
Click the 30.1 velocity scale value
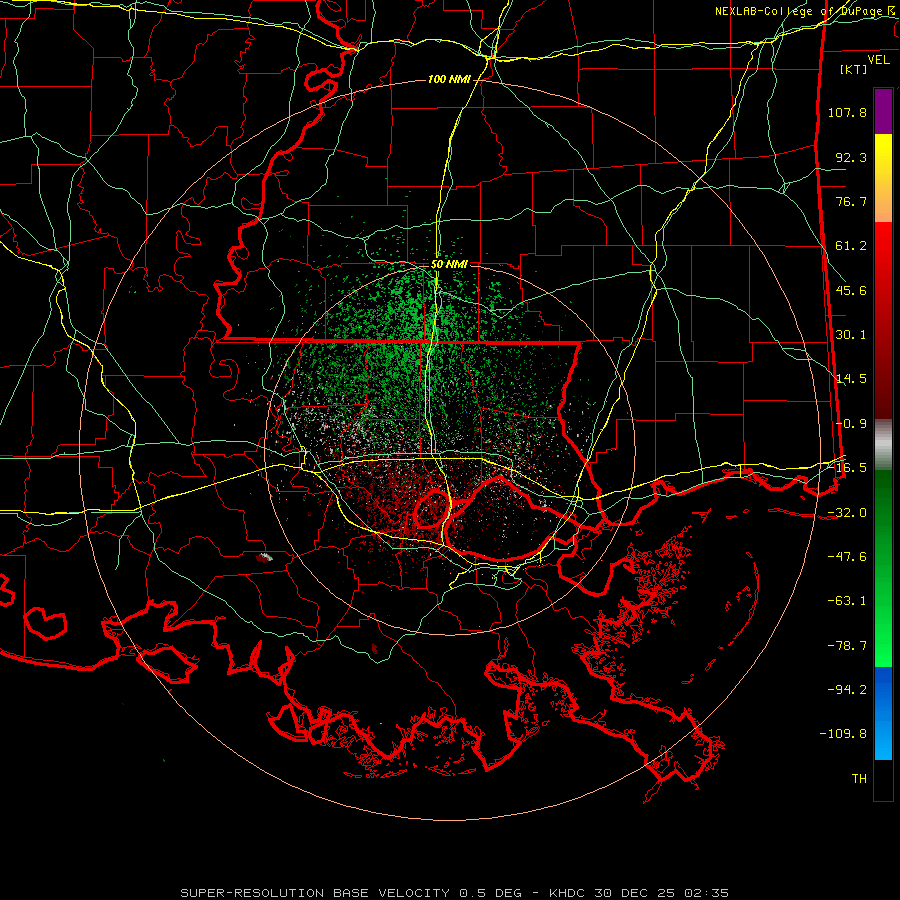coord(851,335)
